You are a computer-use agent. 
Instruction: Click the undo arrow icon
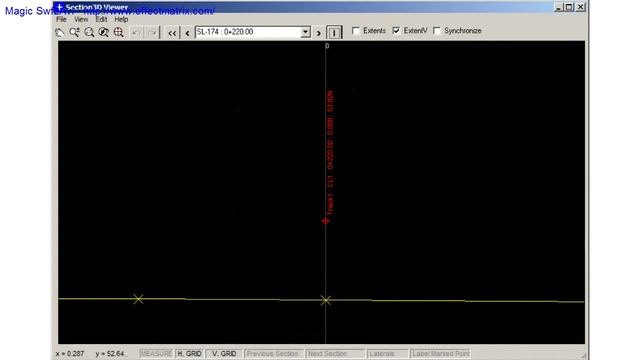[x=137, y=32]
